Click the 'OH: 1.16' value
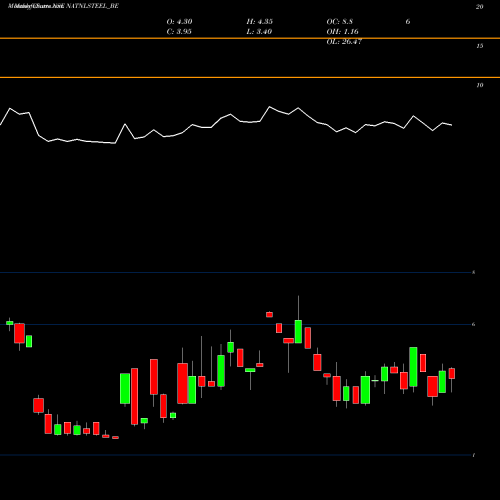The width and height of the screenshot is (500, 500). [x=342, y=32]
